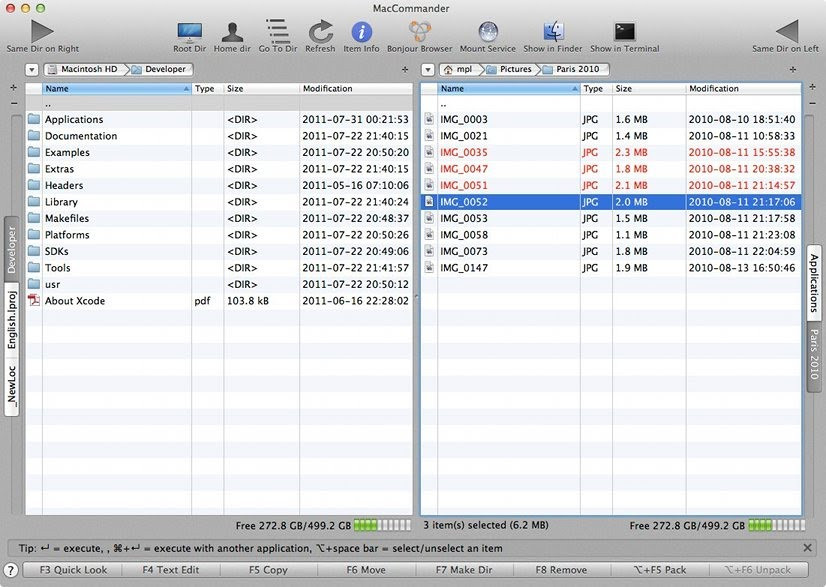Click the Same Dir on Left arrow icon

click(x=787, y=31)
